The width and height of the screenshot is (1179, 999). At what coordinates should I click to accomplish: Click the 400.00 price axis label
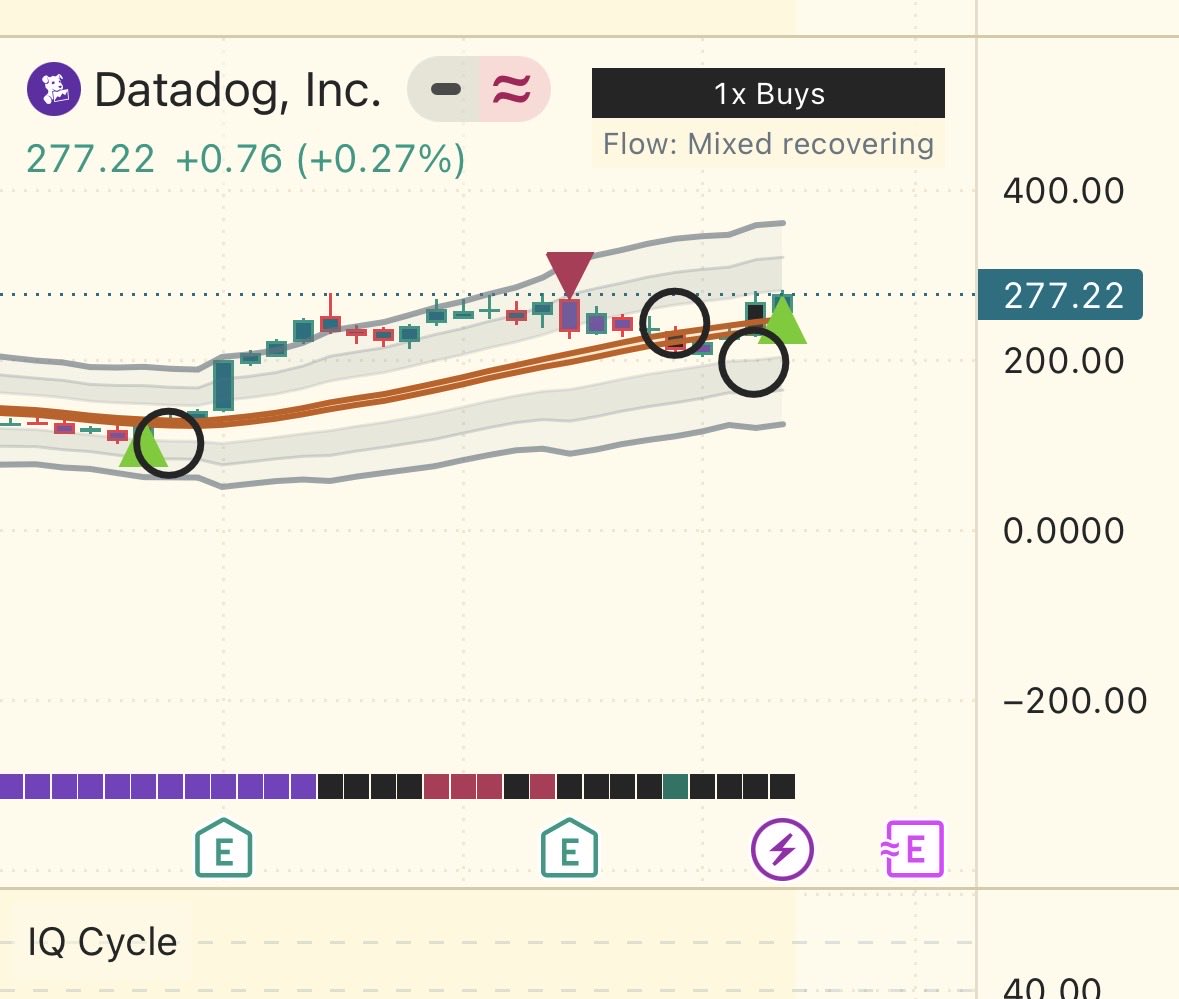point(1064,191)
